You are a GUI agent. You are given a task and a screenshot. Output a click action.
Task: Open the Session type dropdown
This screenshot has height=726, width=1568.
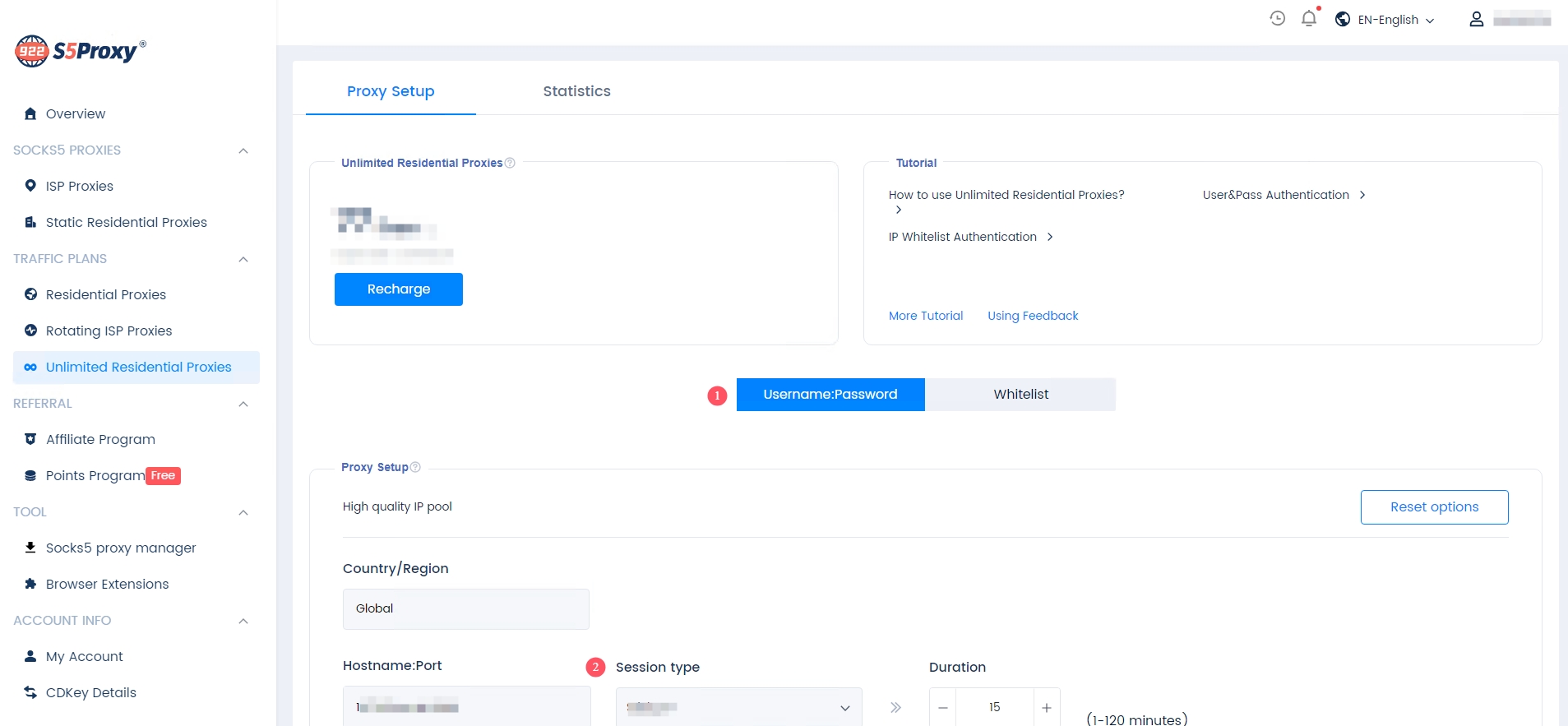(x=738, y=707)
